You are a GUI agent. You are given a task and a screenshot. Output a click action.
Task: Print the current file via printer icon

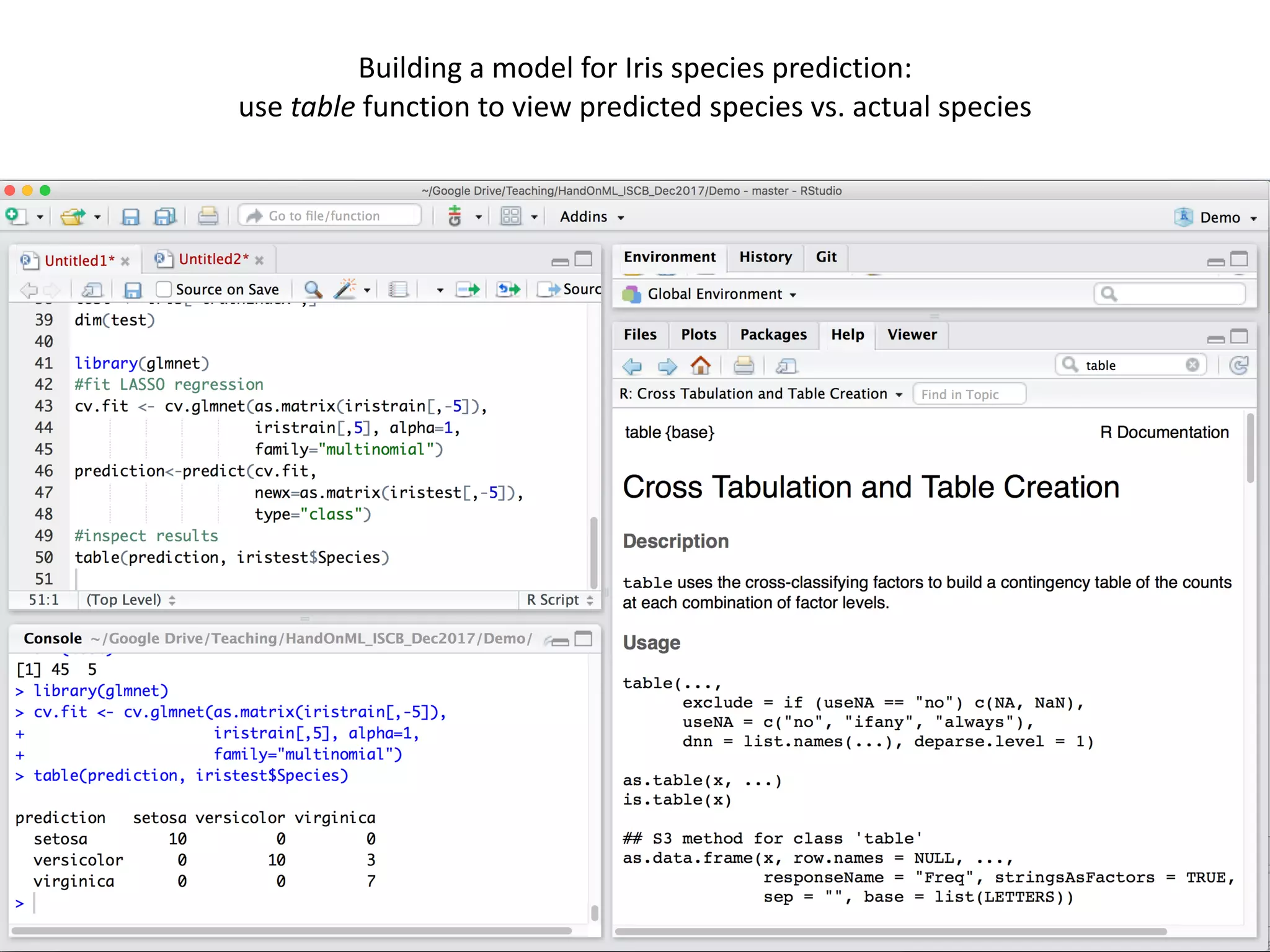208,216
